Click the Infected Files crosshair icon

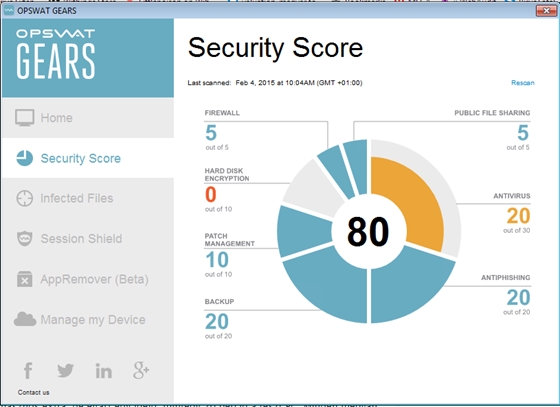(25, 198)
